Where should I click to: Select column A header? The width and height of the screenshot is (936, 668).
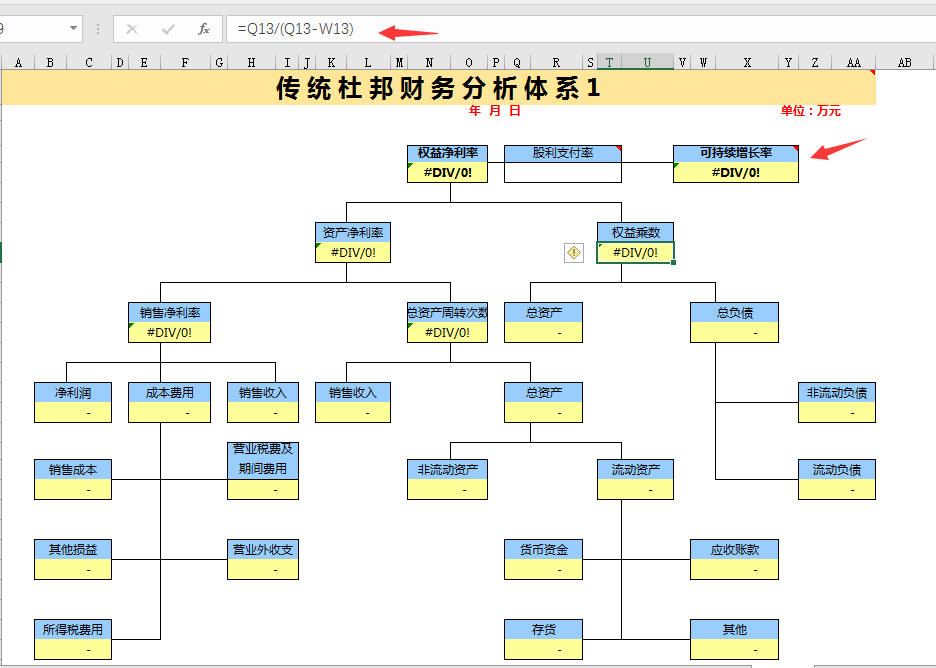[x=19, y=62]
